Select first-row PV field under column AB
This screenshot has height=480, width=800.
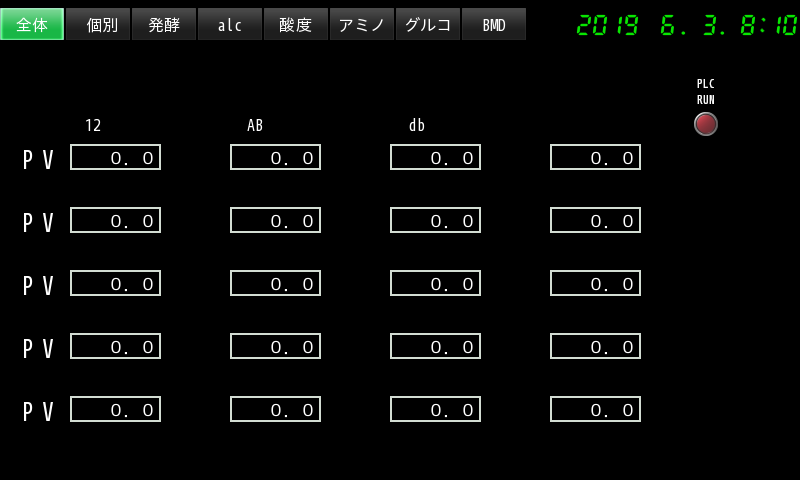pos(275,157)
